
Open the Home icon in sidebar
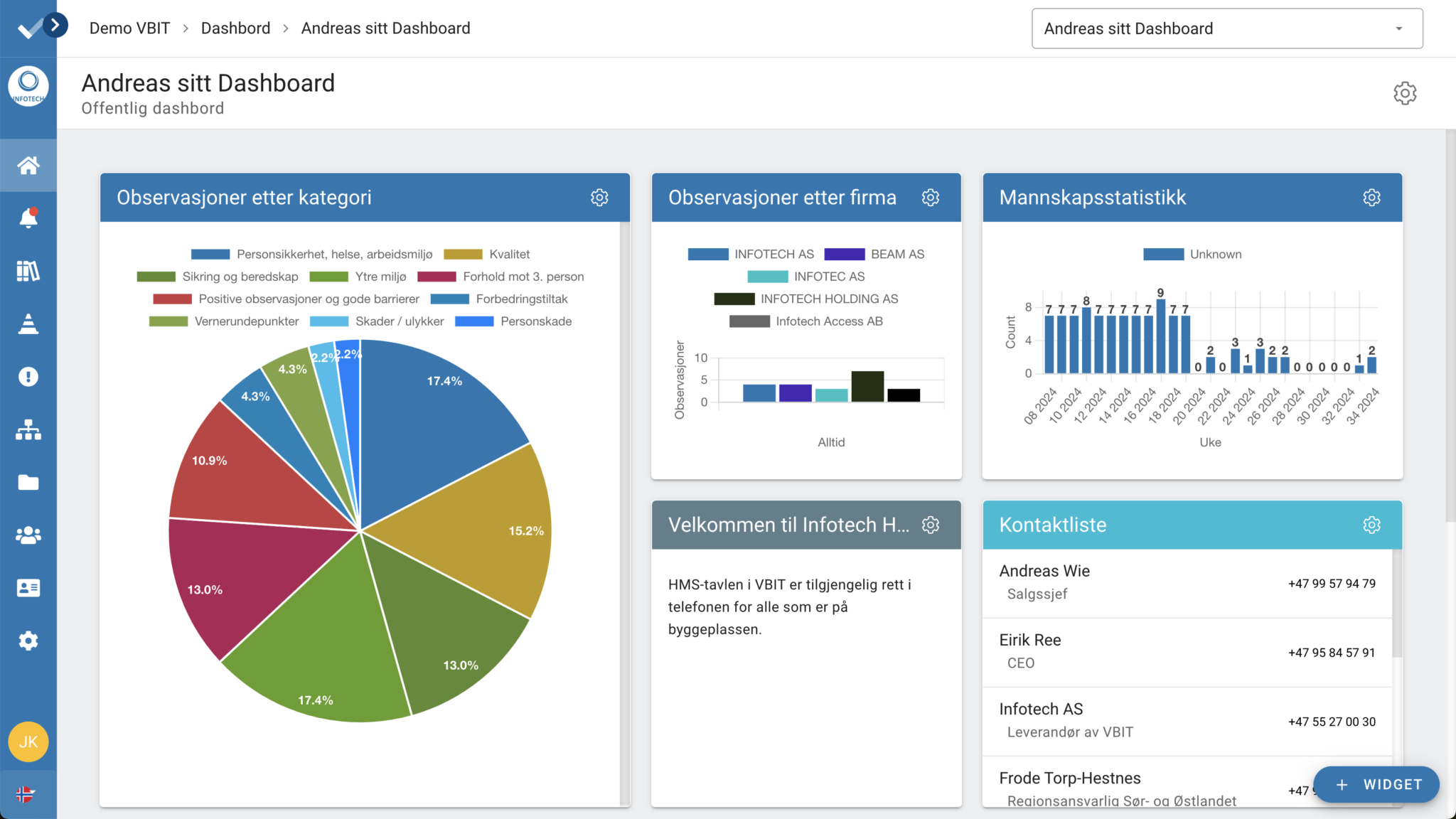tap(28, 166)
